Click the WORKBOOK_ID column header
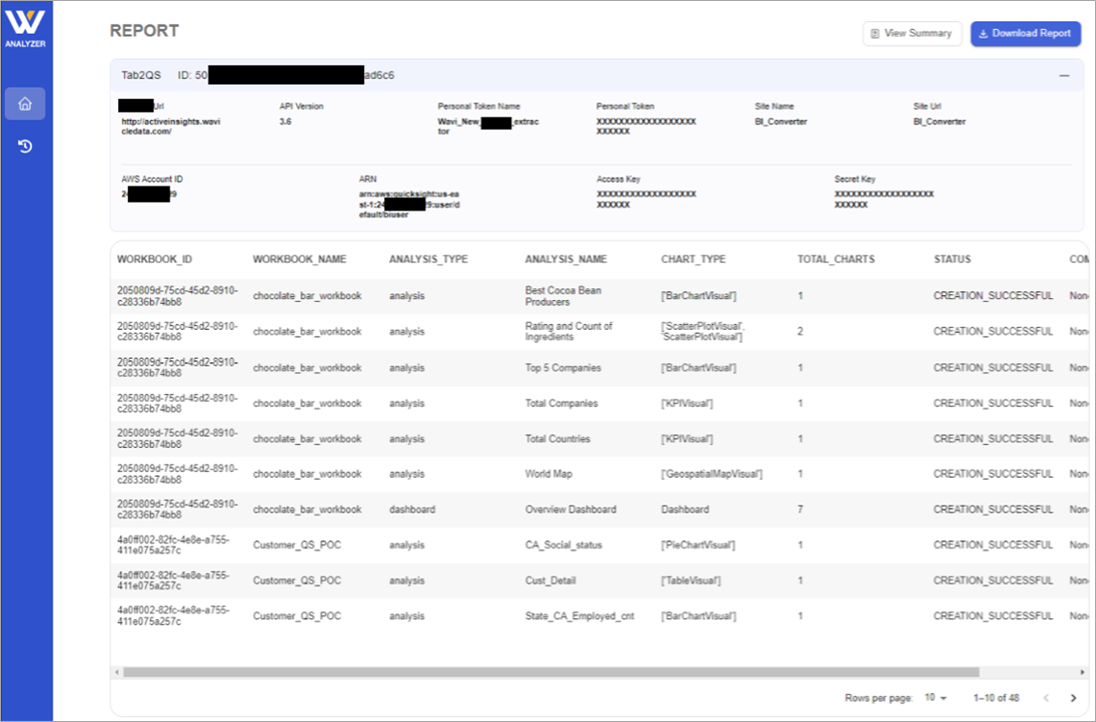The width and height of the screenshot is (1096, 722). point(154,259)
